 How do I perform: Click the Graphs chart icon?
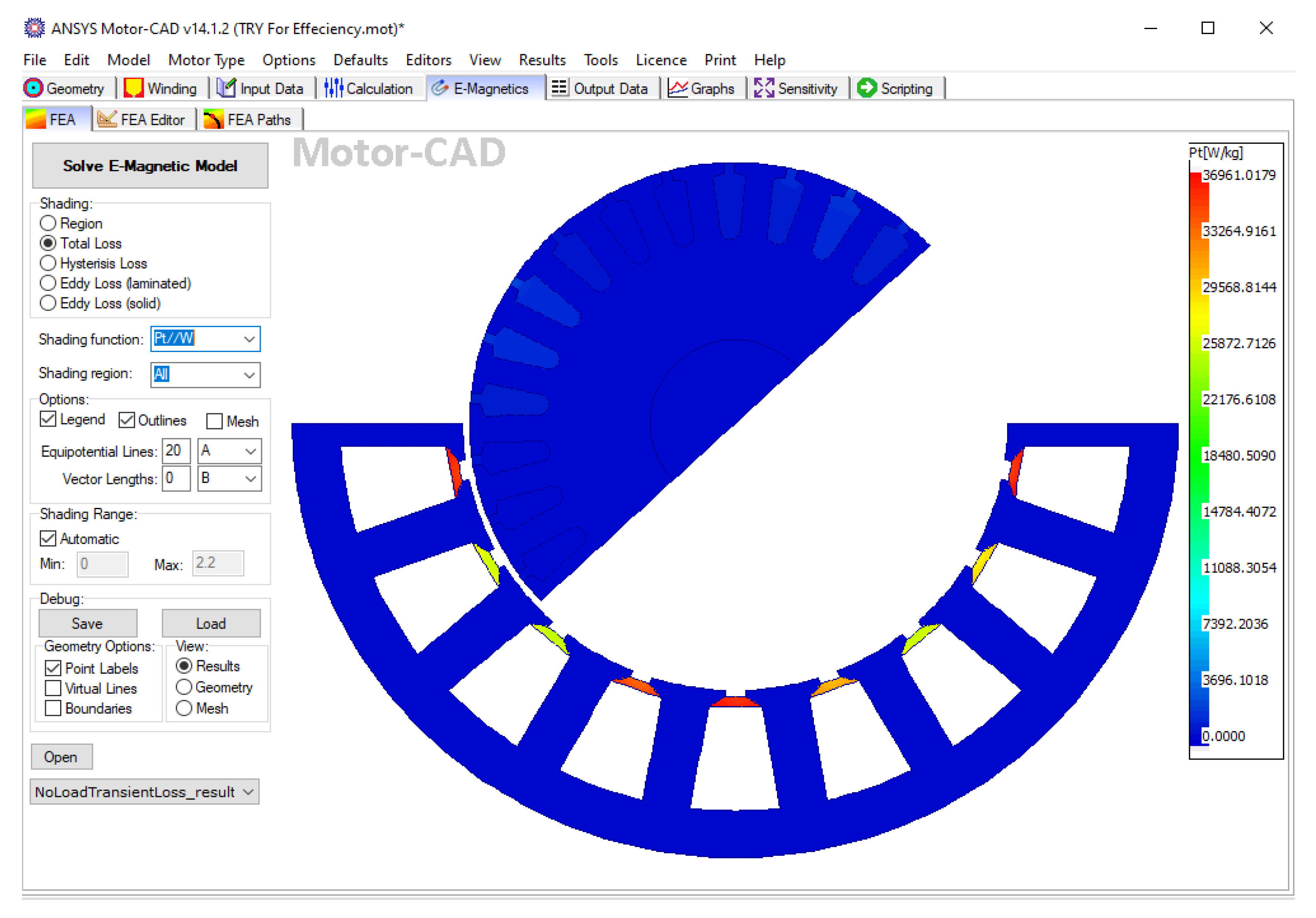677,88
